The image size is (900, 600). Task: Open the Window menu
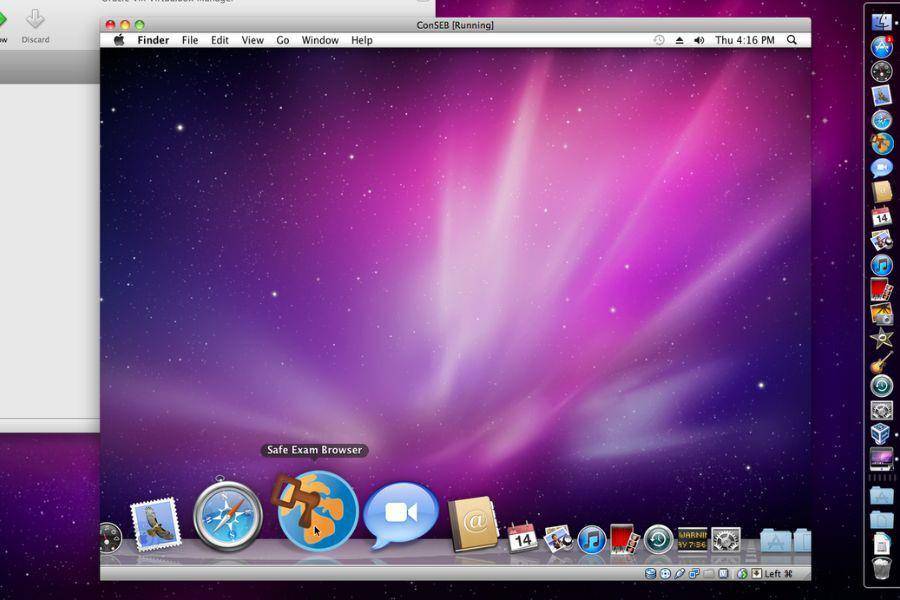tap(320, 40)
